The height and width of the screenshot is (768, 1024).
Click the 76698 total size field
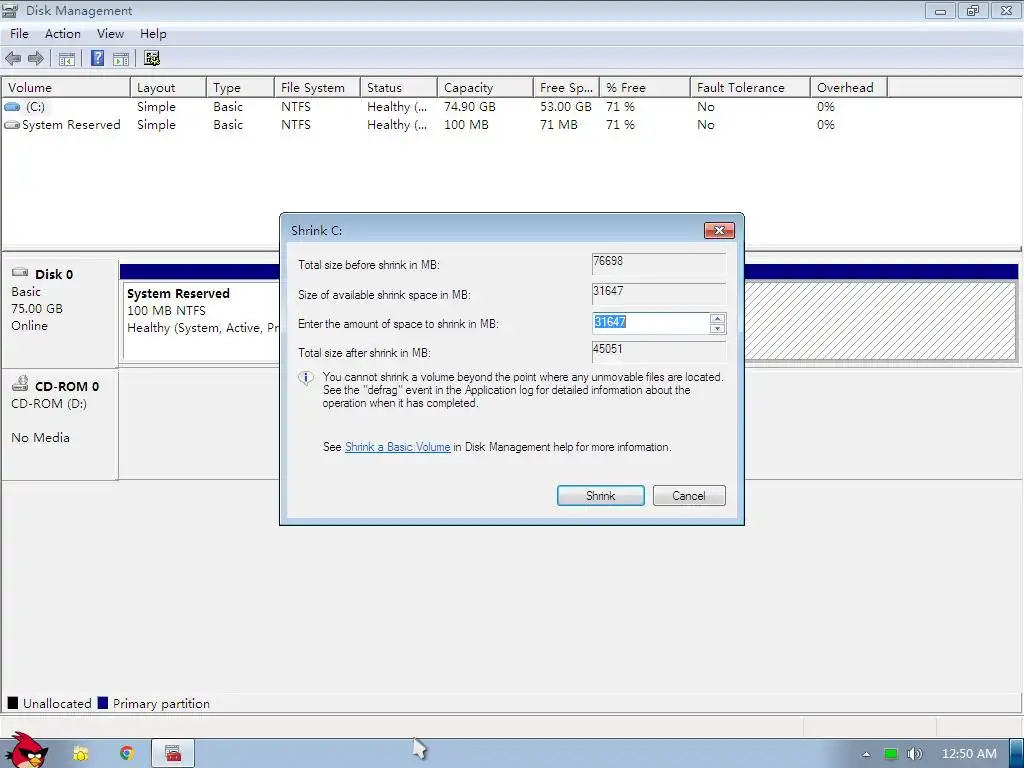pos(659,262)
